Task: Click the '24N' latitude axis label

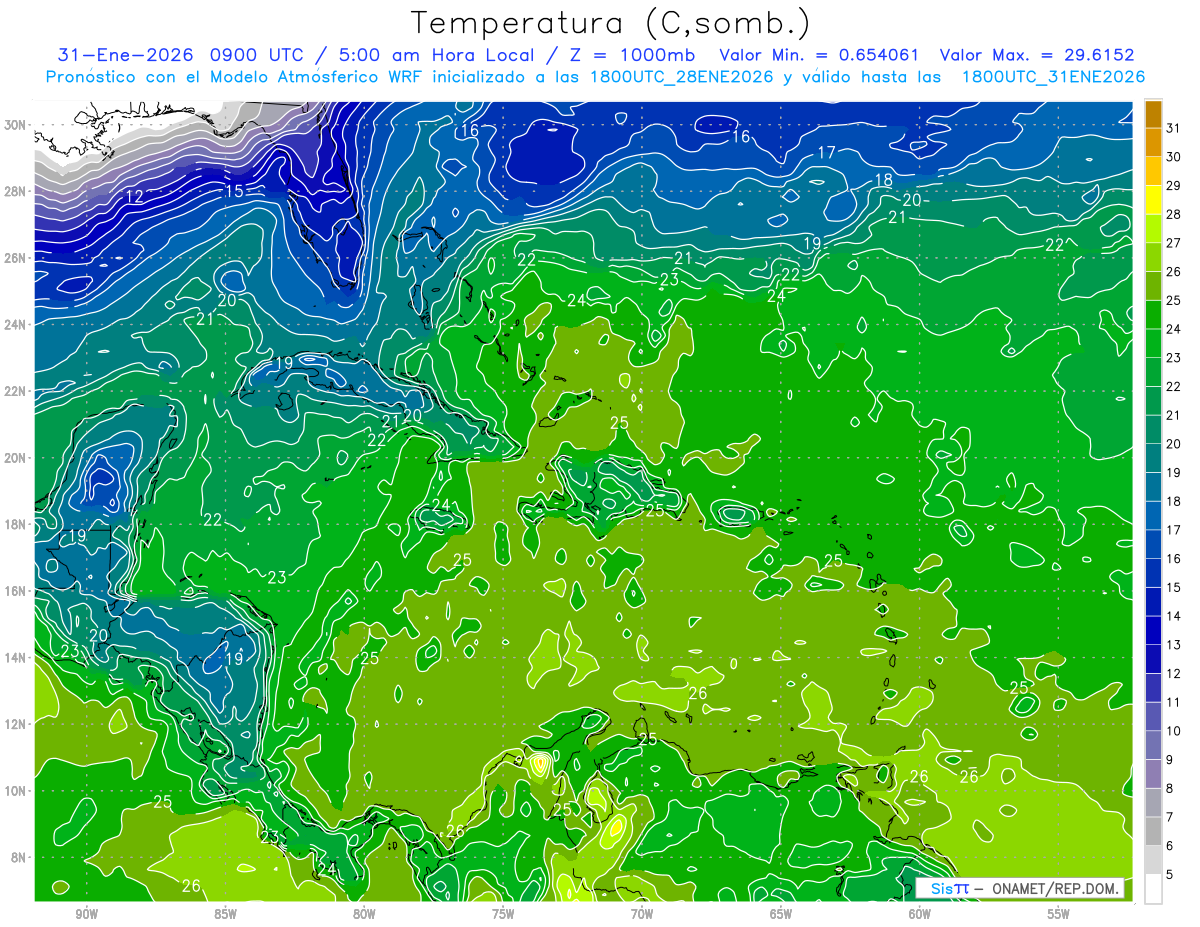Action: click(17, 324)
